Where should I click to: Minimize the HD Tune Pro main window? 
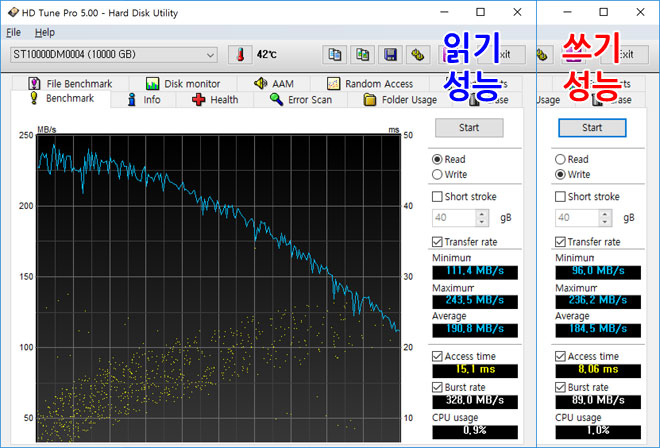click(444, 12)
